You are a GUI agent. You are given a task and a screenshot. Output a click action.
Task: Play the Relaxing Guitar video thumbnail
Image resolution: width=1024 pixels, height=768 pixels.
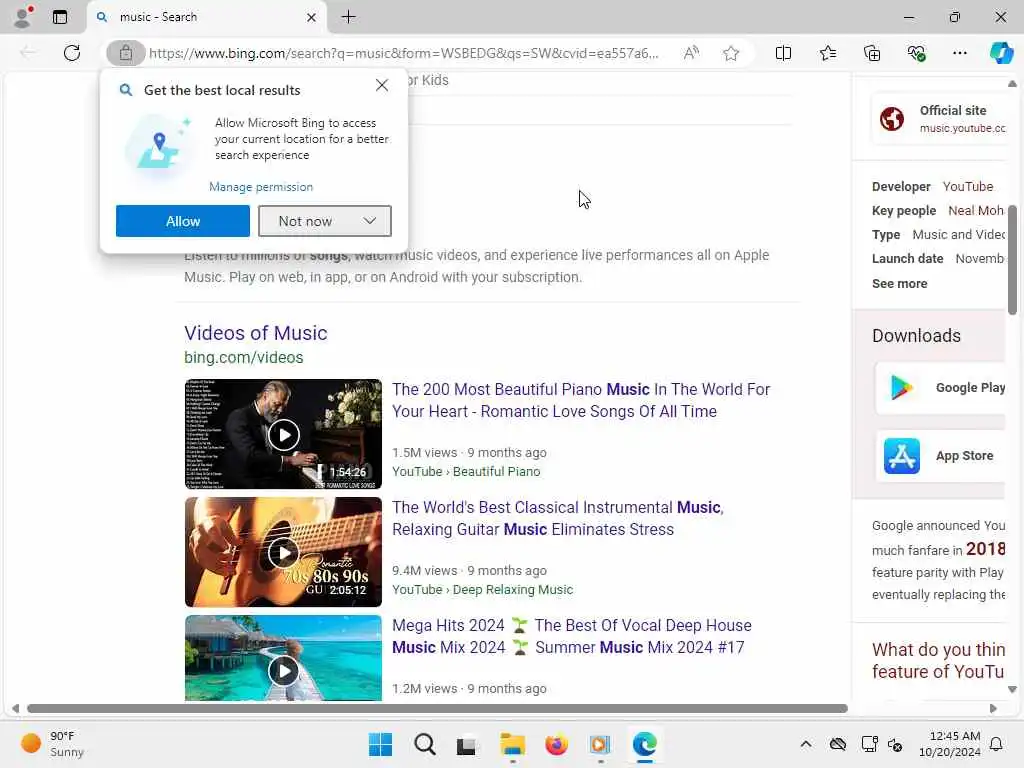(x=283, y=552)
